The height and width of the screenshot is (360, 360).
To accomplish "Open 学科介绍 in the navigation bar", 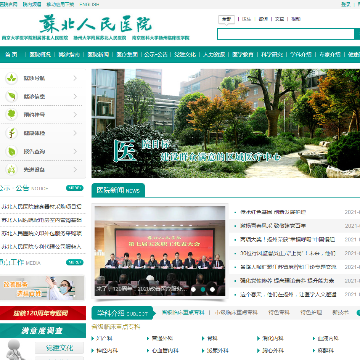I will coord(301,55).
